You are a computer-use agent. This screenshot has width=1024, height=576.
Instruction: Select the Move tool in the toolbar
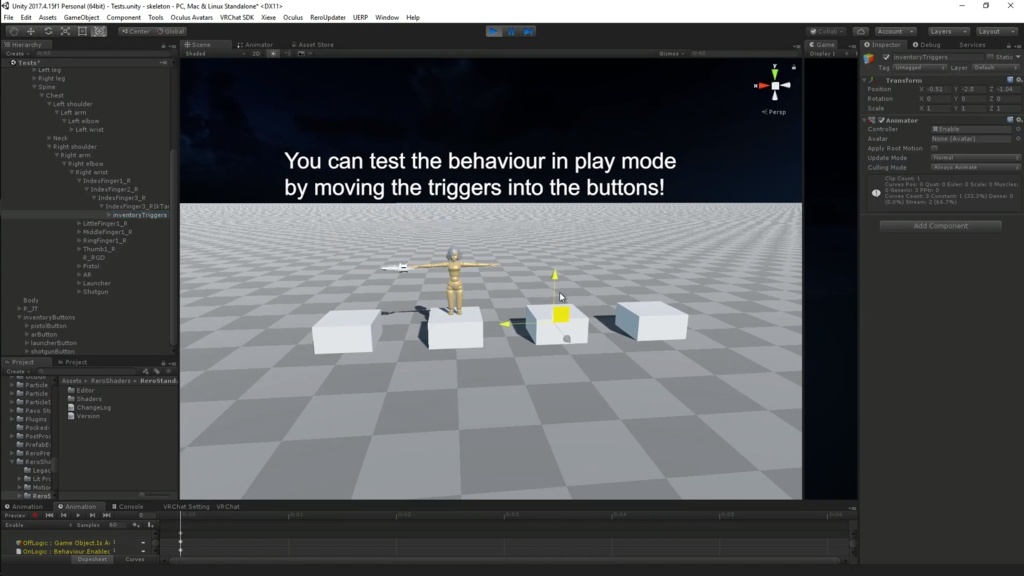pos(31,31)
